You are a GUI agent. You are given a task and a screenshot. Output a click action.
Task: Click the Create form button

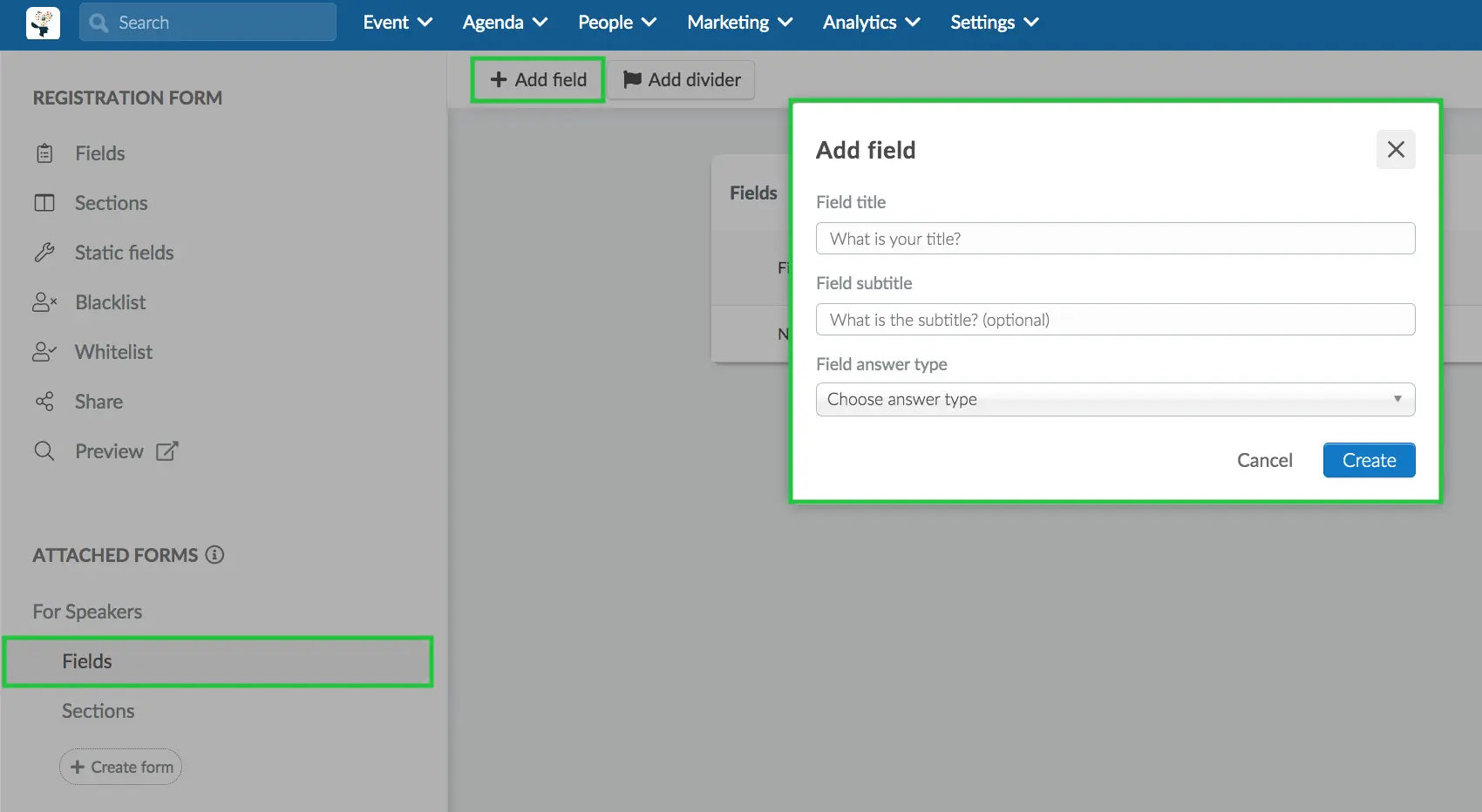(120, 767)
